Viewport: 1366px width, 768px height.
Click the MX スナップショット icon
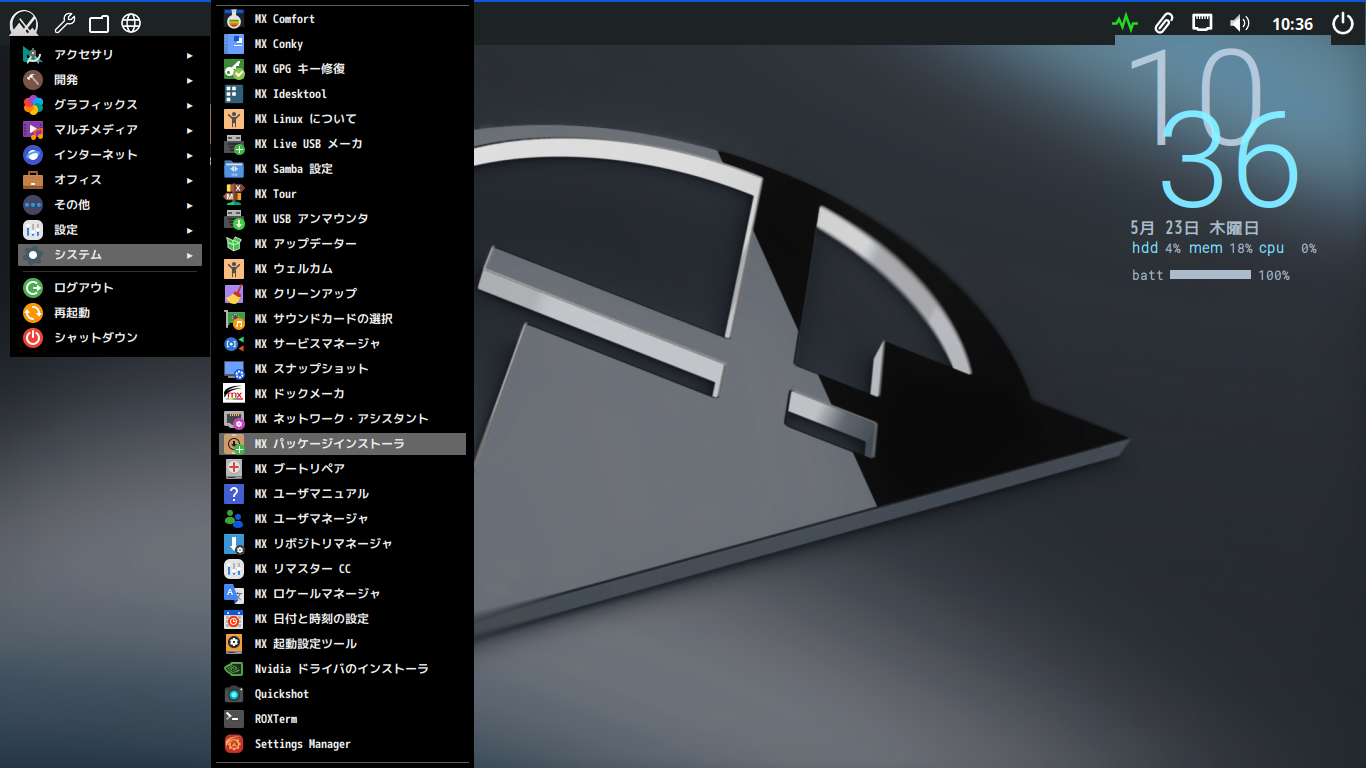(234, 369)
